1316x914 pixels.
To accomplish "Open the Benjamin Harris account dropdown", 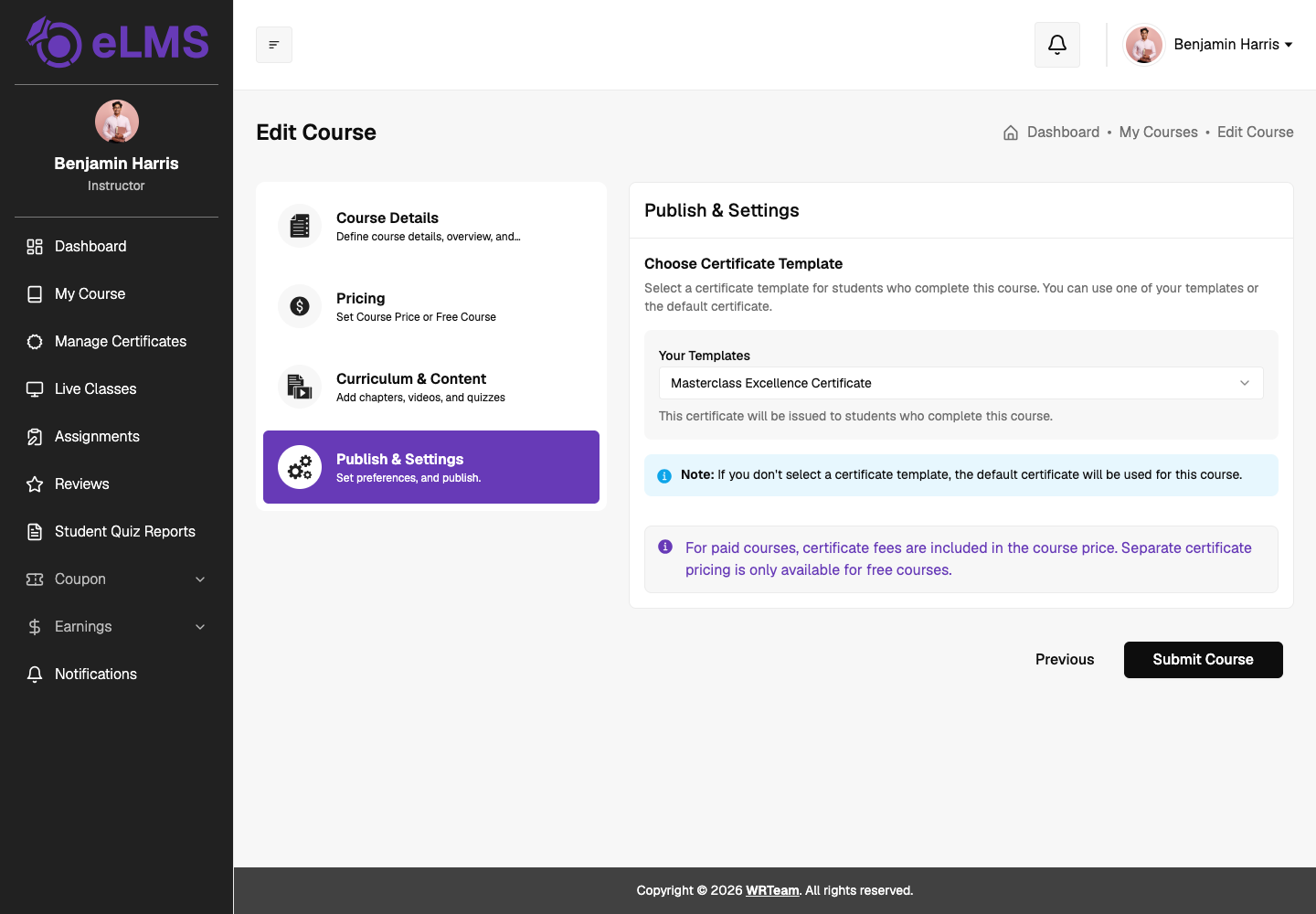I will [x=1208, y=45].
